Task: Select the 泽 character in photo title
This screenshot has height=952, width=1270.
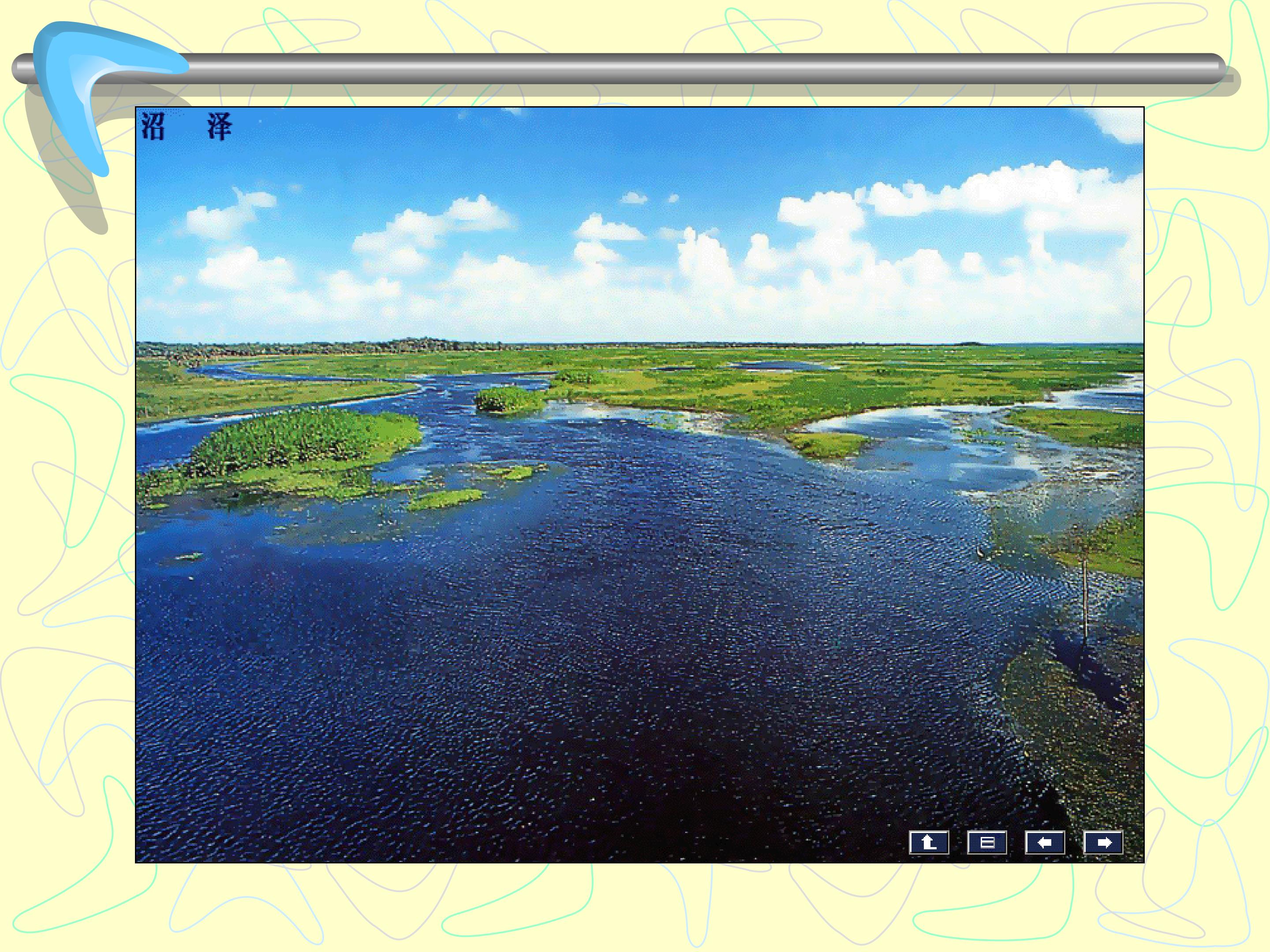Action: [x=219, y=127]
